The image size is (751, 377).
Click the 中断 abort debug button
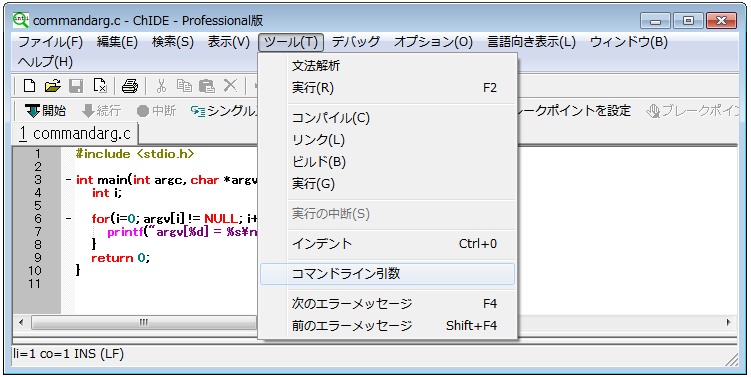point(156,111)
